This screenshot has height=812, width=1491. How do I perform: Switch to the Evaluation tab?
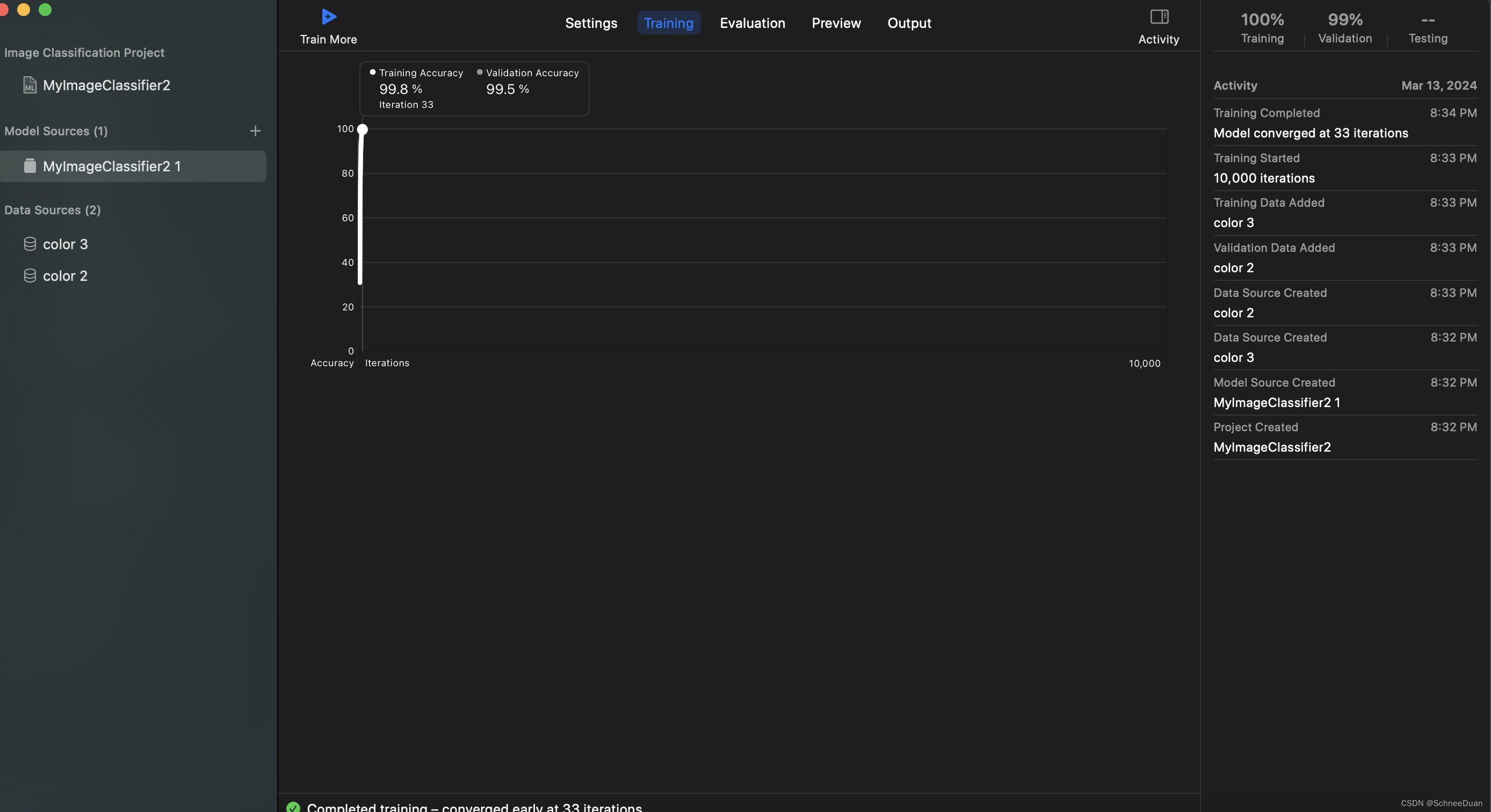(752, 23)
